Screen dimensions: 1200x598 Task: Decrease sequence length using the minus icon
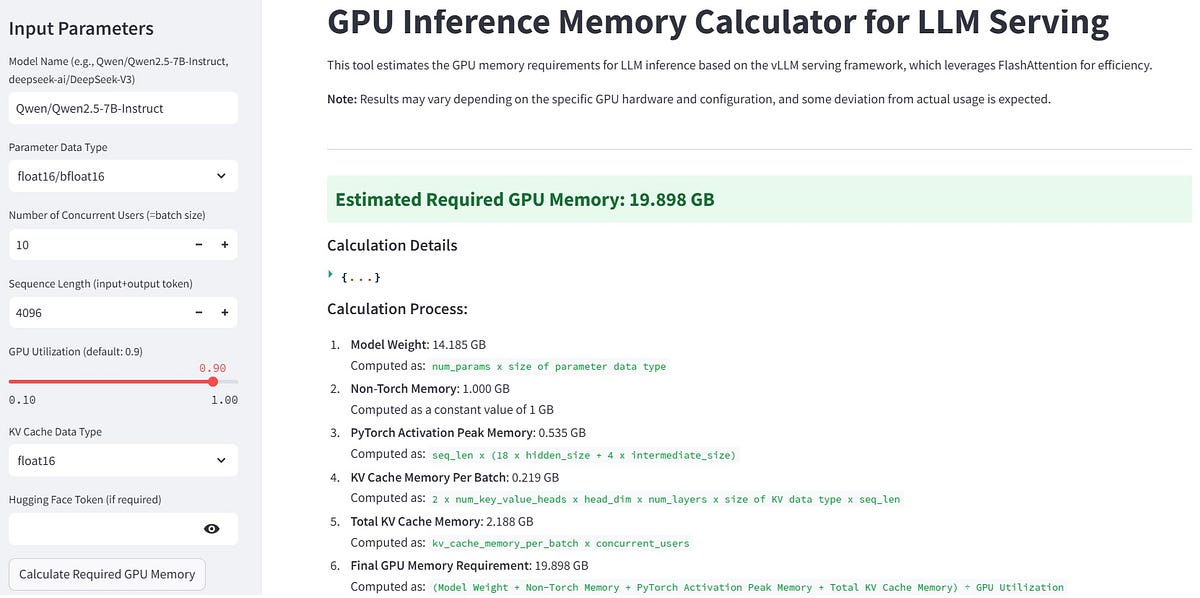(x=198, y=312)
